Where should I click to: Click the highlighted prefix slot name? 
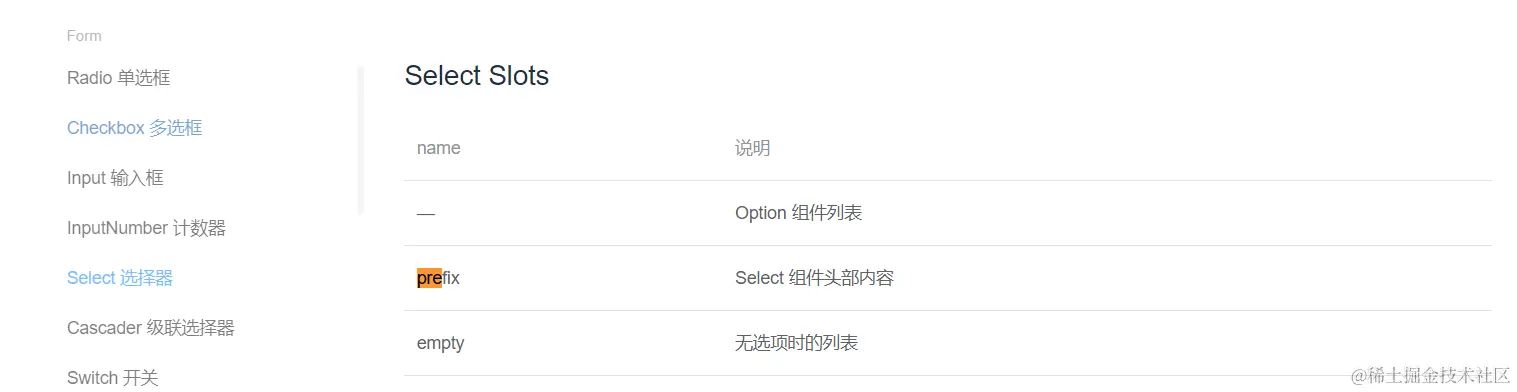tap(438, 278)
